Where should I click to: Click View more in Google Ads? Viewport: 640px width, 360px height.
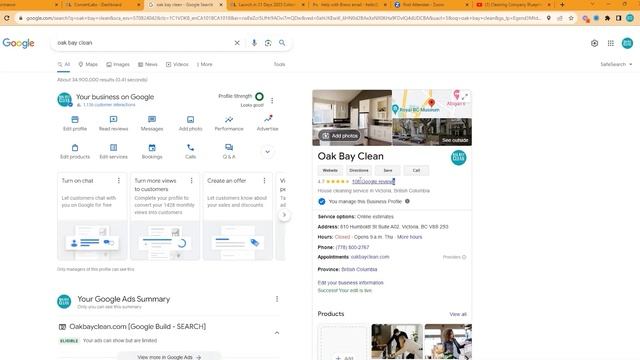coord(169,357)
